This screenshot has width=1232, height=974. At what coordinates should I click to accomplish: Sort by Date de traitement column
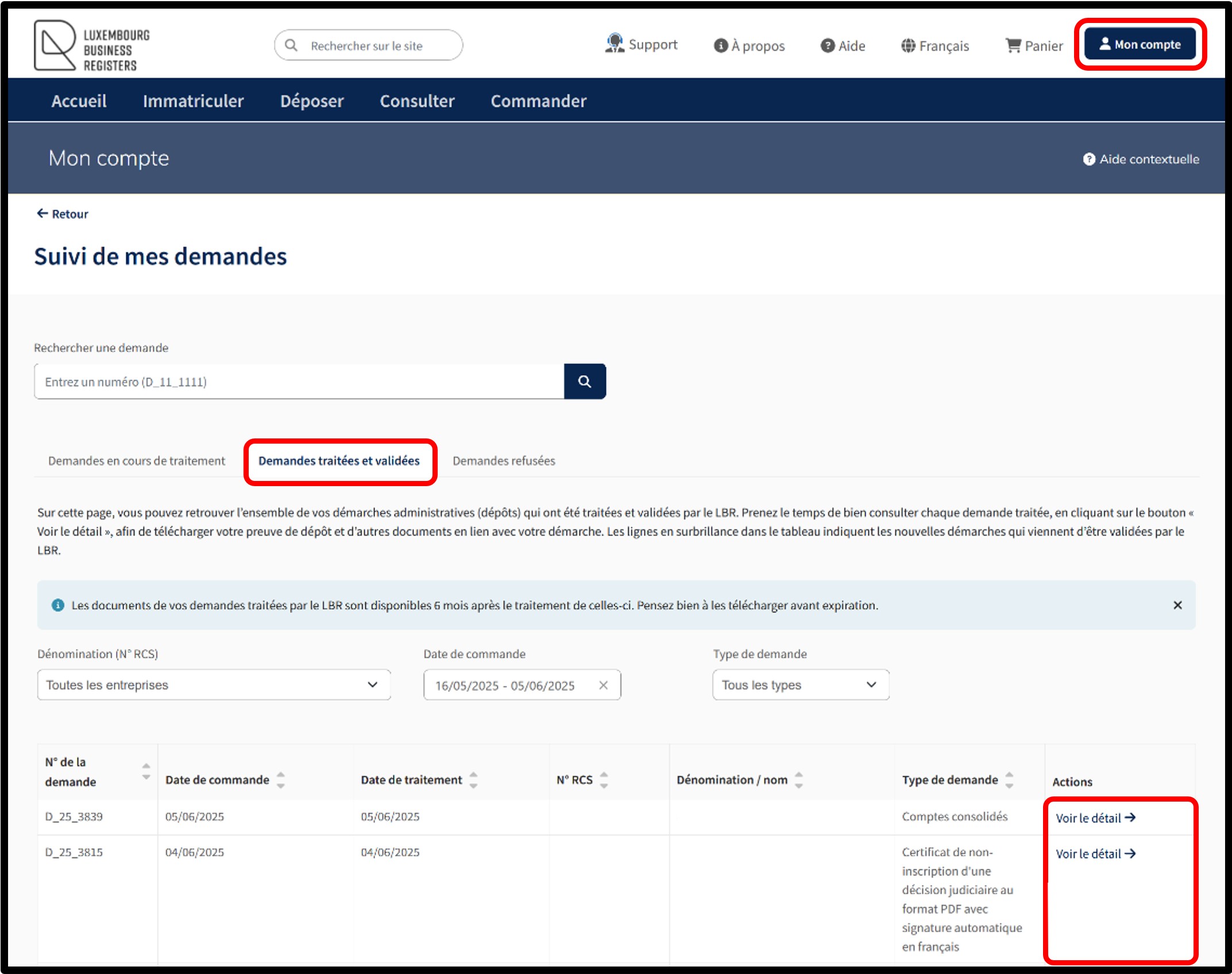pyautogui.click(x=473, y=780)
